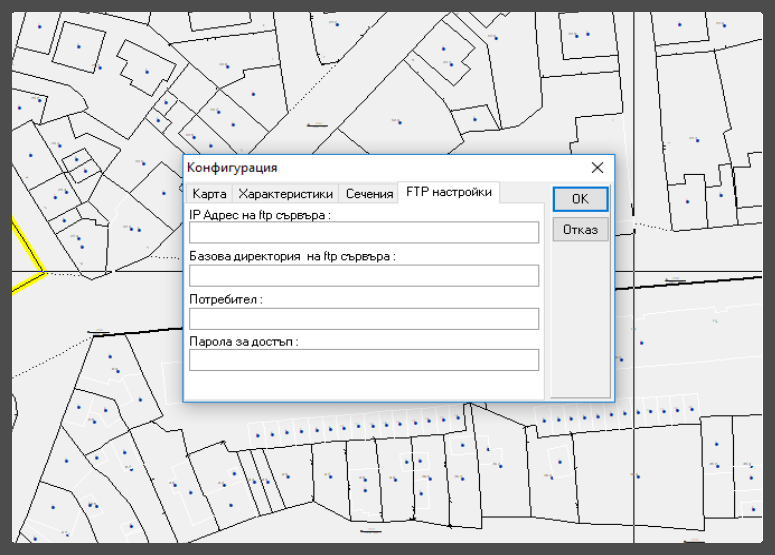
Task: Click the 'IP Адрес на ftp сървъра' label
Action: (x=259, y=214)
